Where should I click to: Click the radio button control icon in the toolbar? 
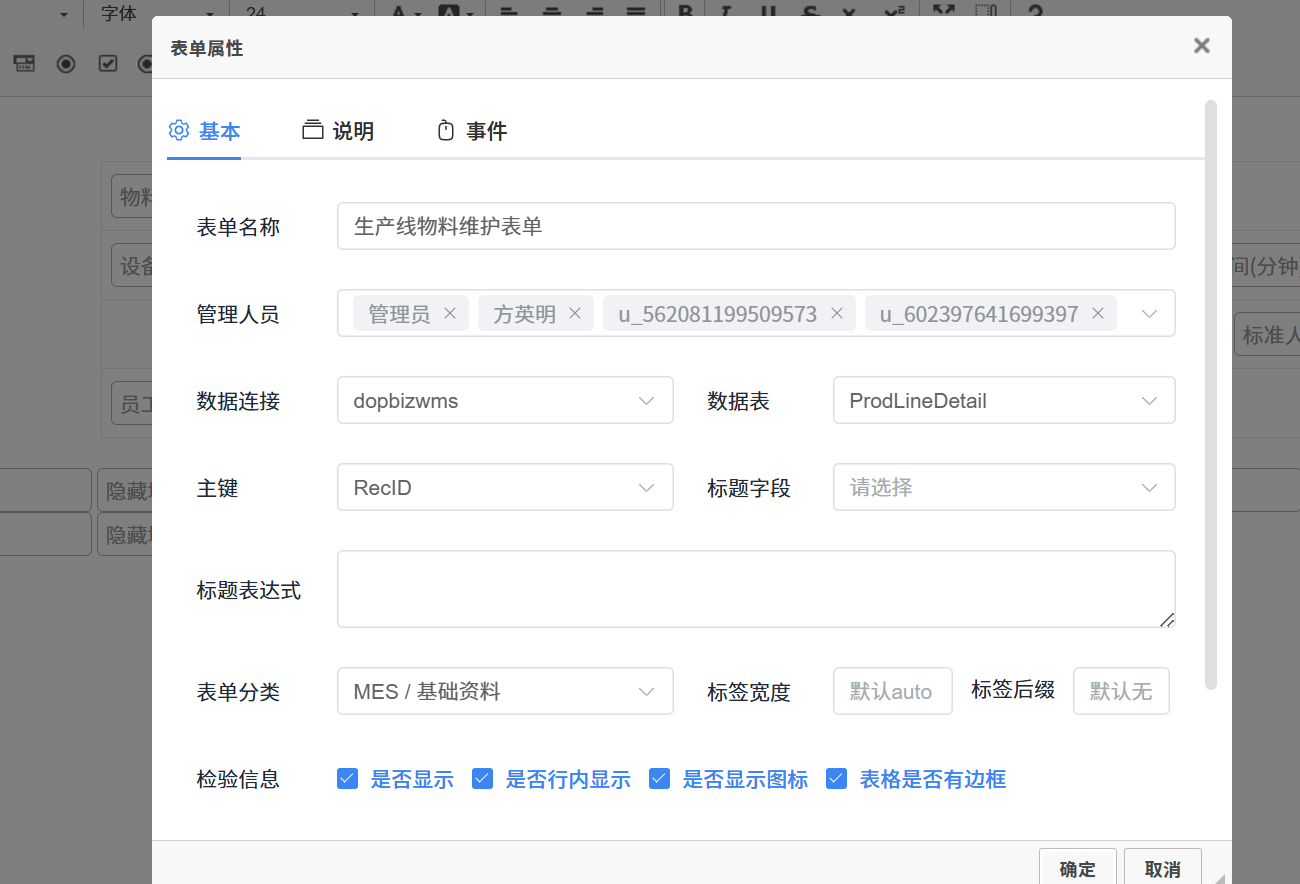pos(66,64)
